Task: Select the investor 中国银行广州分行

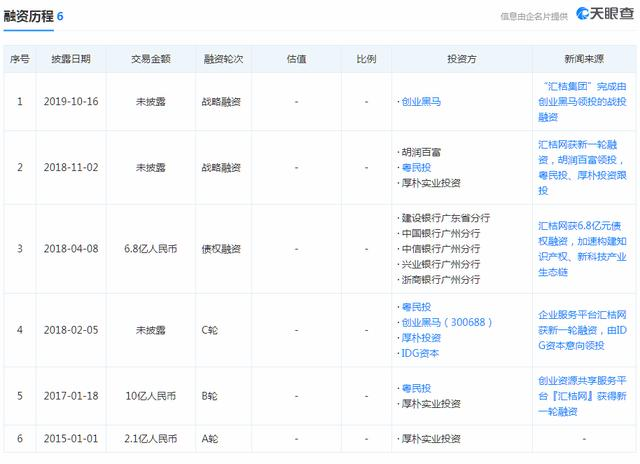Action: click(x=440, y=233)
